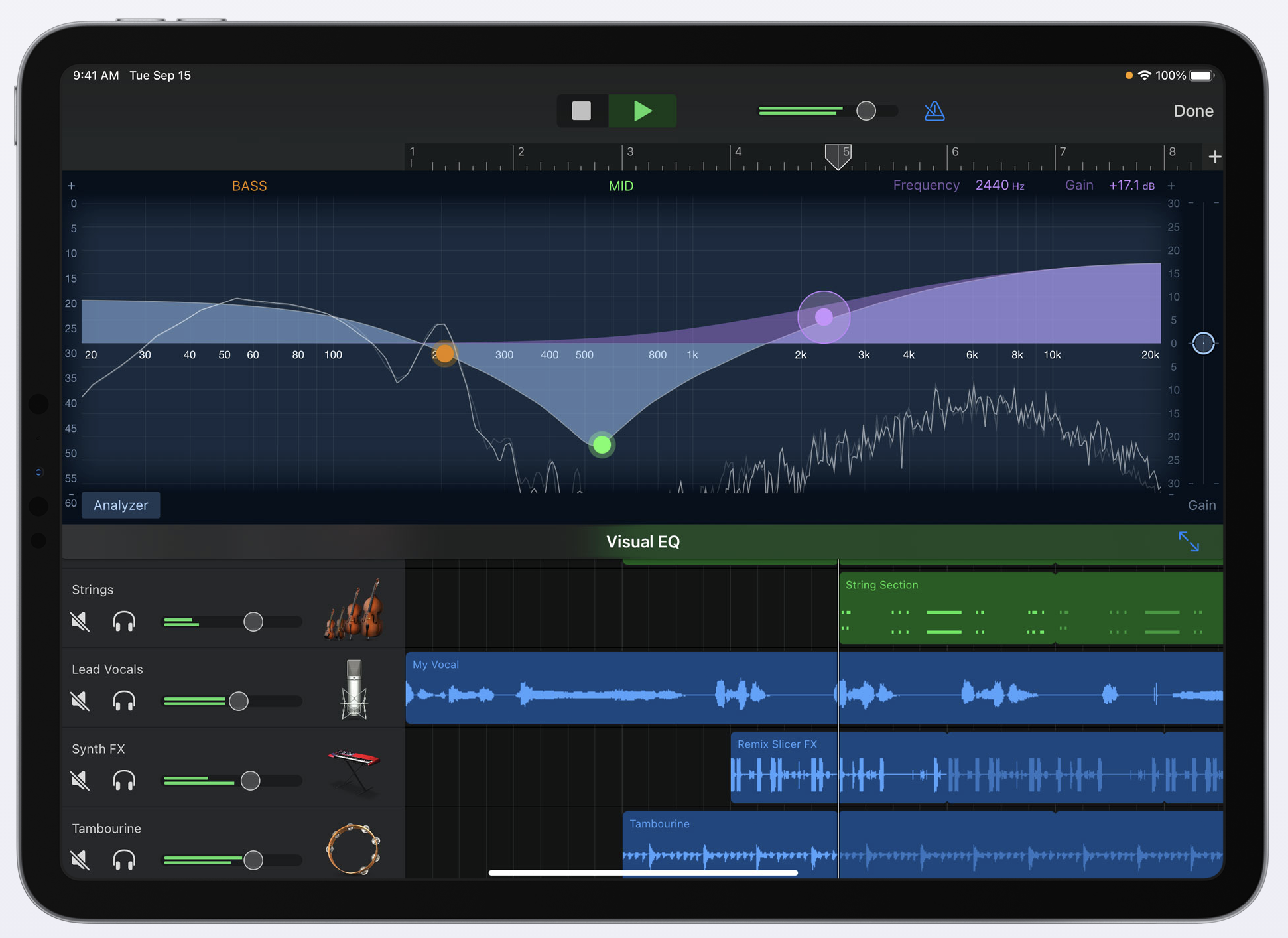Select the green MID band EQ point

pyautogui.click(x=602, y=444)
